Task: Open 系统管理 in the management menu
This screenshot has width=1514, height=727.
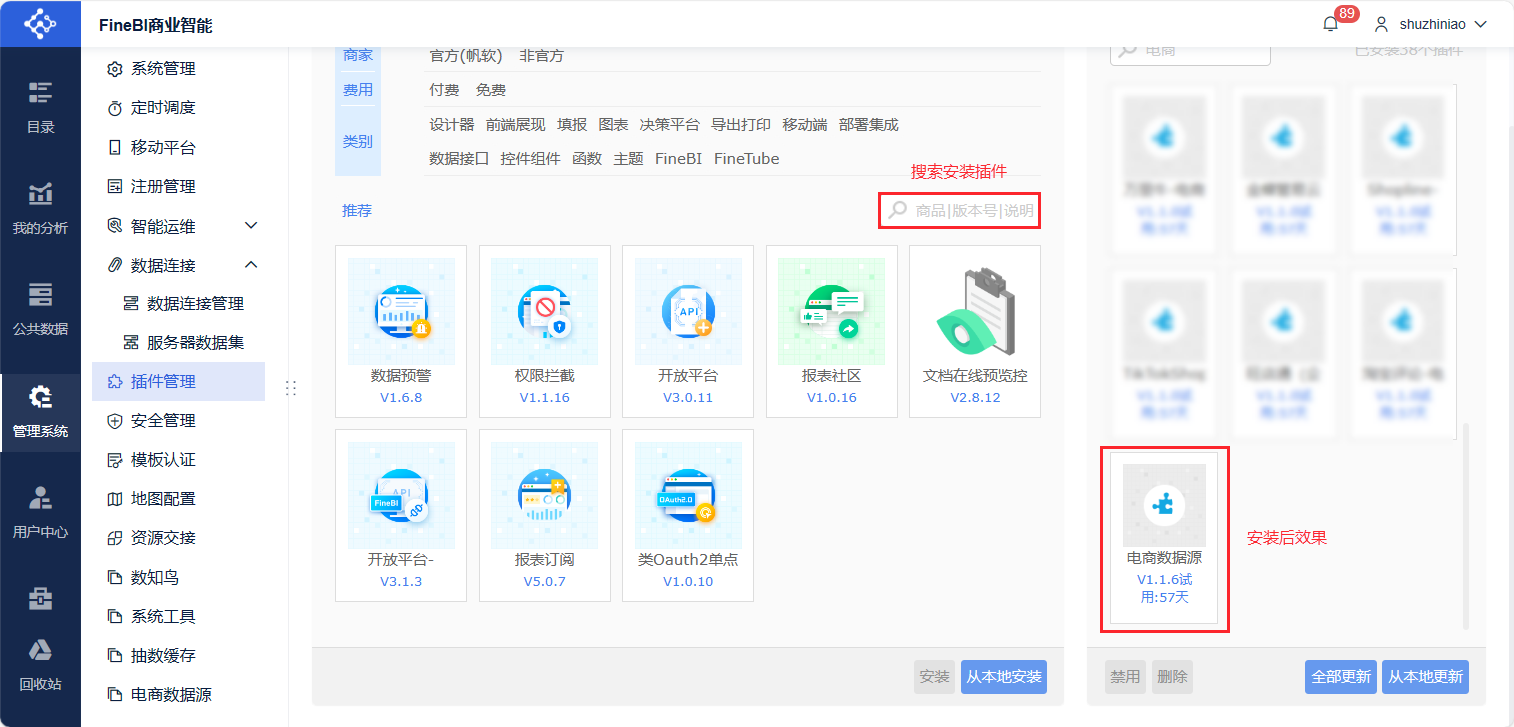Action: (178, 69)
